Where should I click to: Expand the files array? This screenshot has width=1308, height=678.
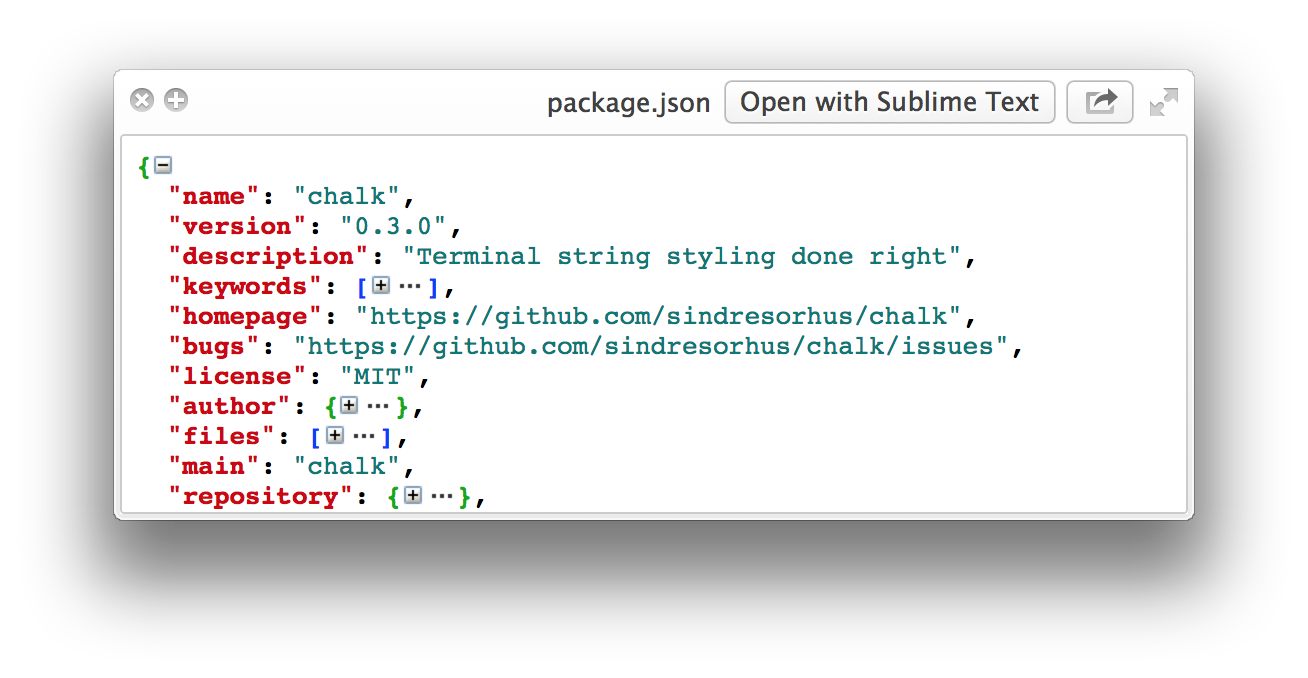pyautogui.click(x=334, y=436)
